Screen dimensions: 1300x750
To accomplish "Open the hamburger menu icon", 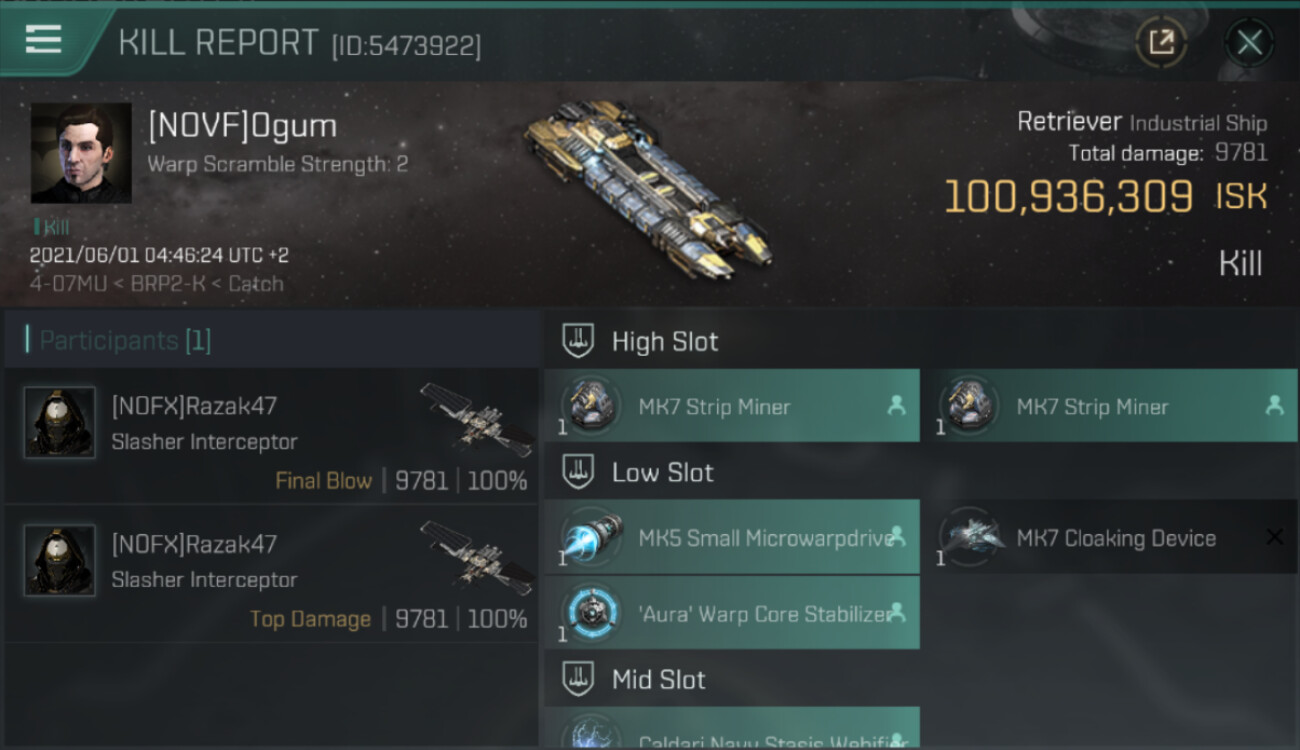I will pyautogui.click(x=43, y=40).
